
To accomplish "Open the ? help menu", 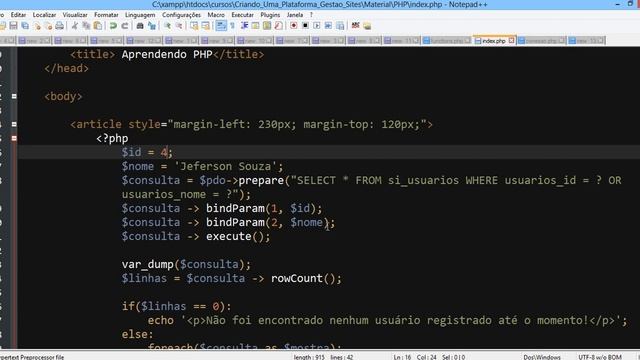I will click(x=311, y=15).
